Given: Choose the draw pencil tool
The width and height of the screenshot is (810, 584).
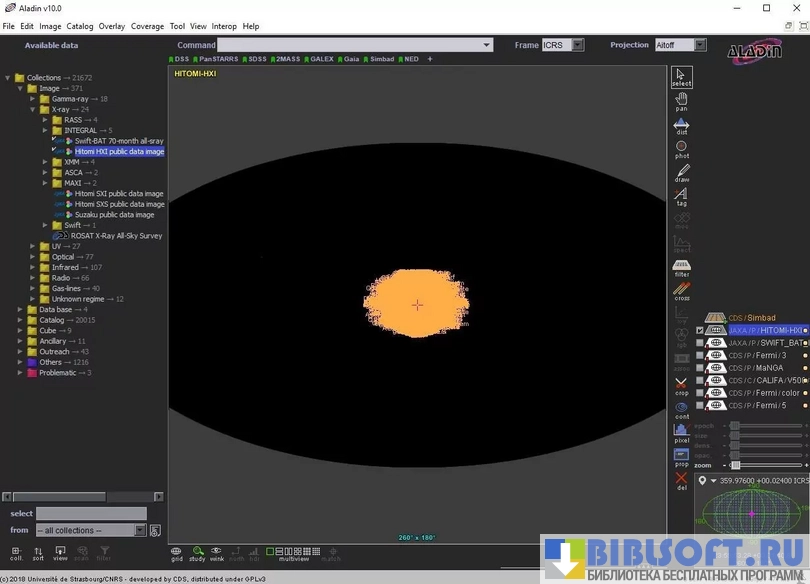Looking at the screenshot, I should 681,173.
